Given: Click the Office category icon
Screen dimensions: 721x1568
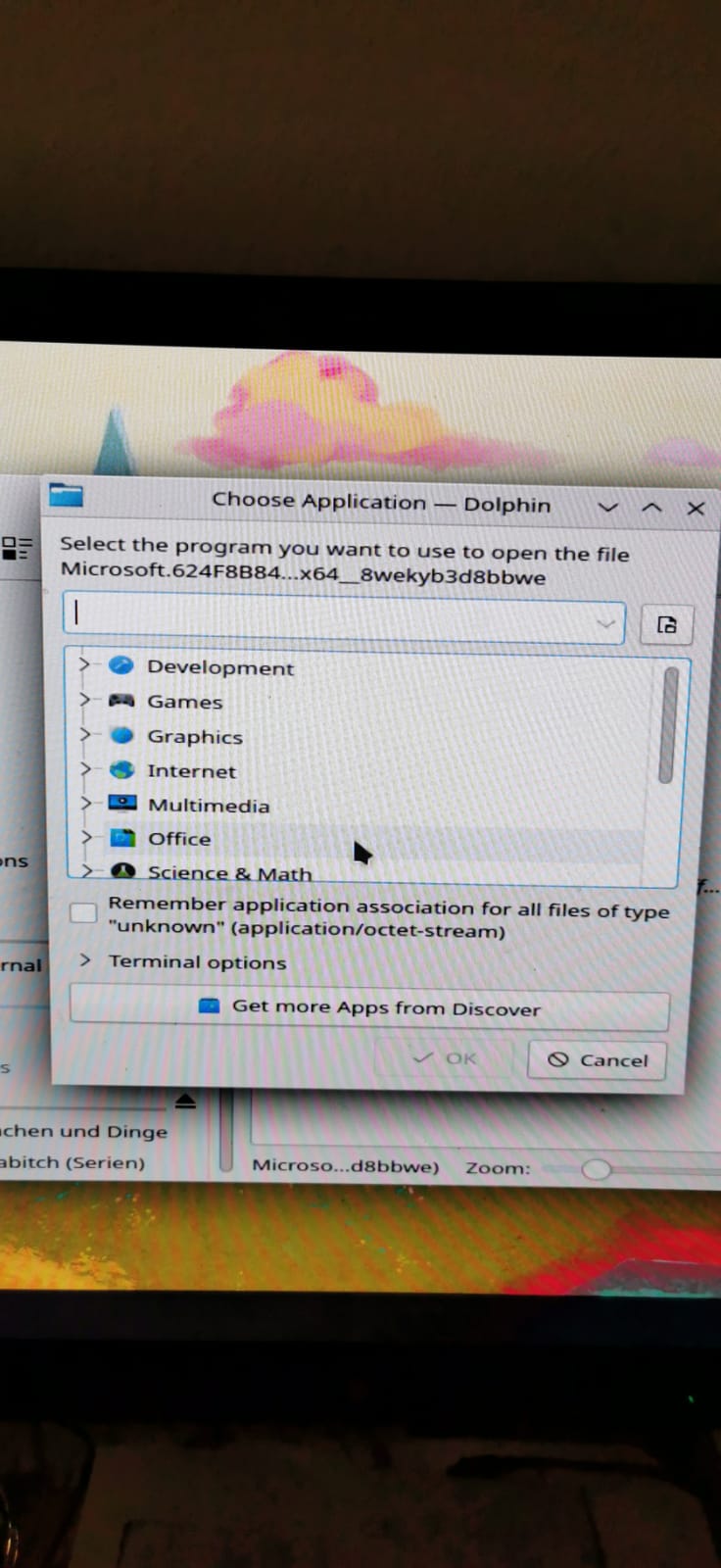Looking at the screenshot, I should click(x=122, y=838).
